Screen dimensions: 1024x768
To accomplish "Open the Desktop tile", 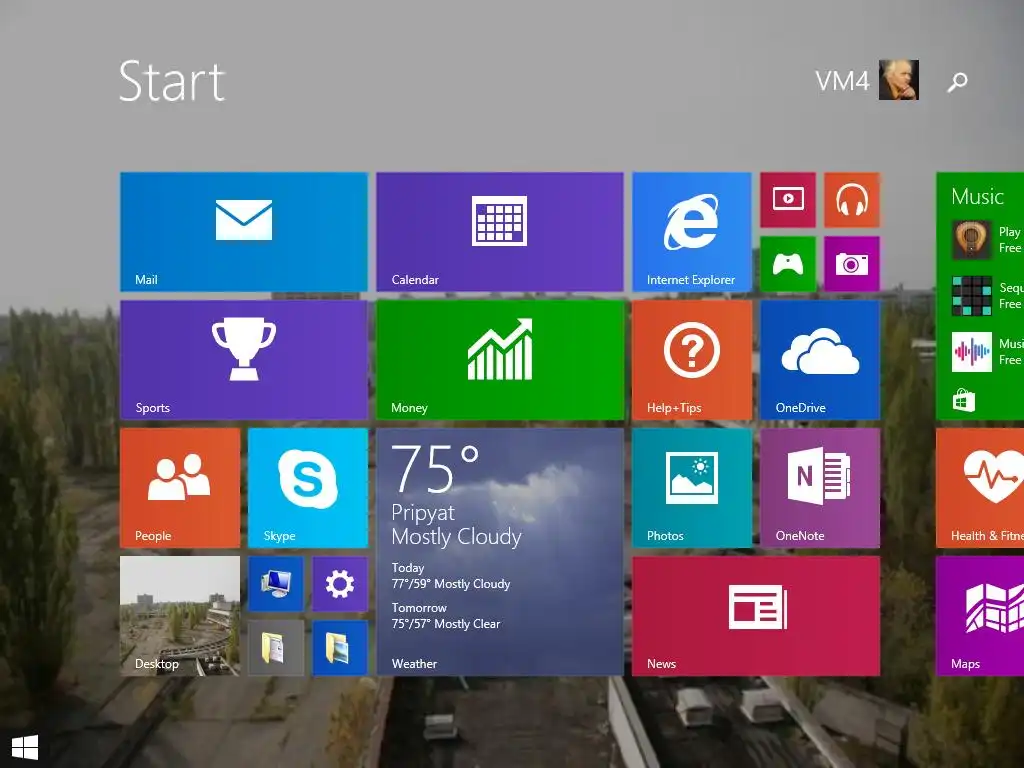I will tap(180, 616).
